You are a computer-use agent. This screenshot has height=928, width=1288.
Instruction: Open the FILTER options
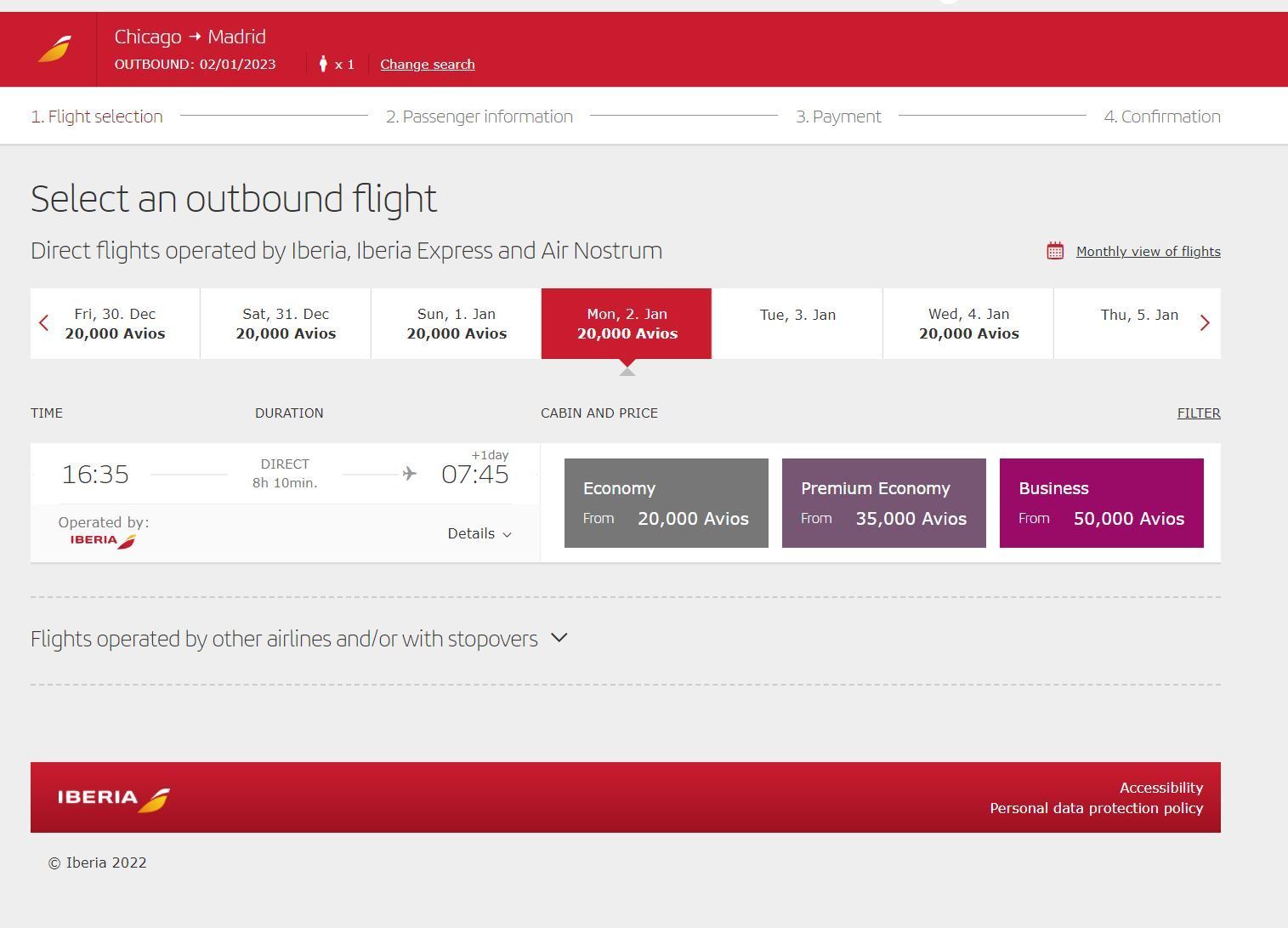1198,413
